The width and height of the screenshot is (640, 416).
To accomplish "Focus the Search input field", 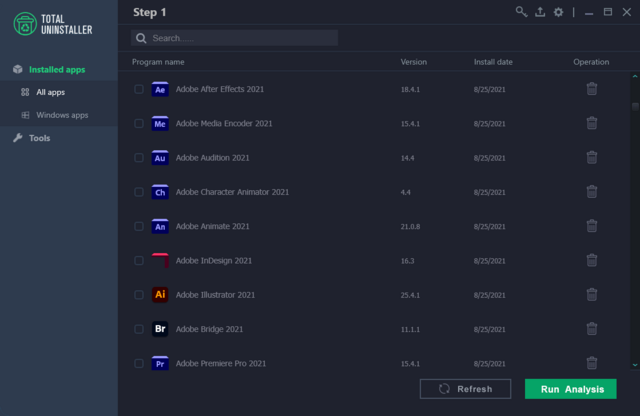I will [240, 38].
